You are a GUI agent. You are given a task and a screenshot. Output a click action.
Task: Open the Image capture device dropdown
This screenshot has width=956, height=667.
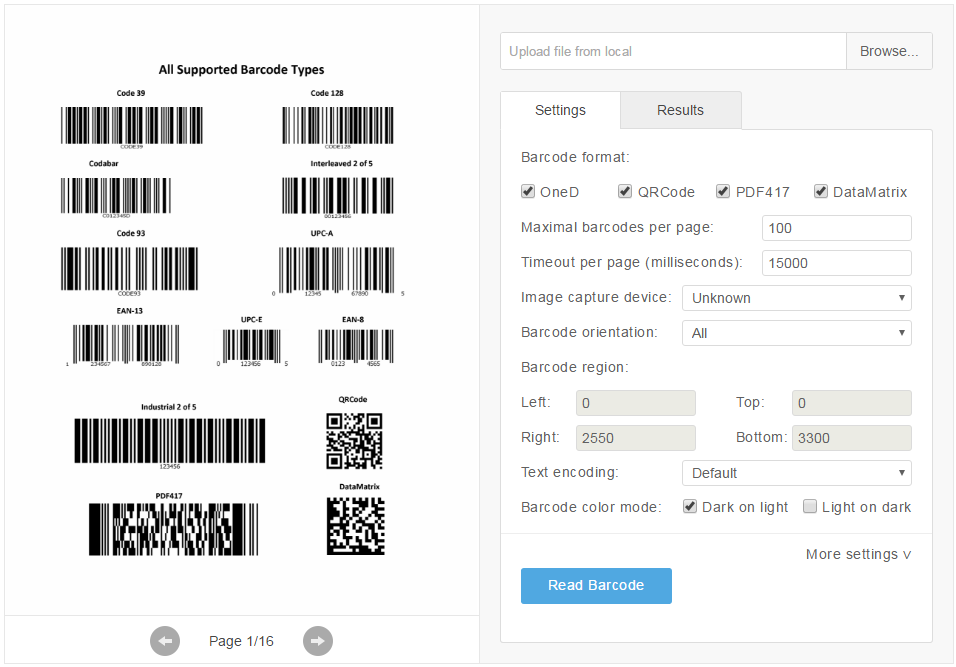[x=796, y=297]
